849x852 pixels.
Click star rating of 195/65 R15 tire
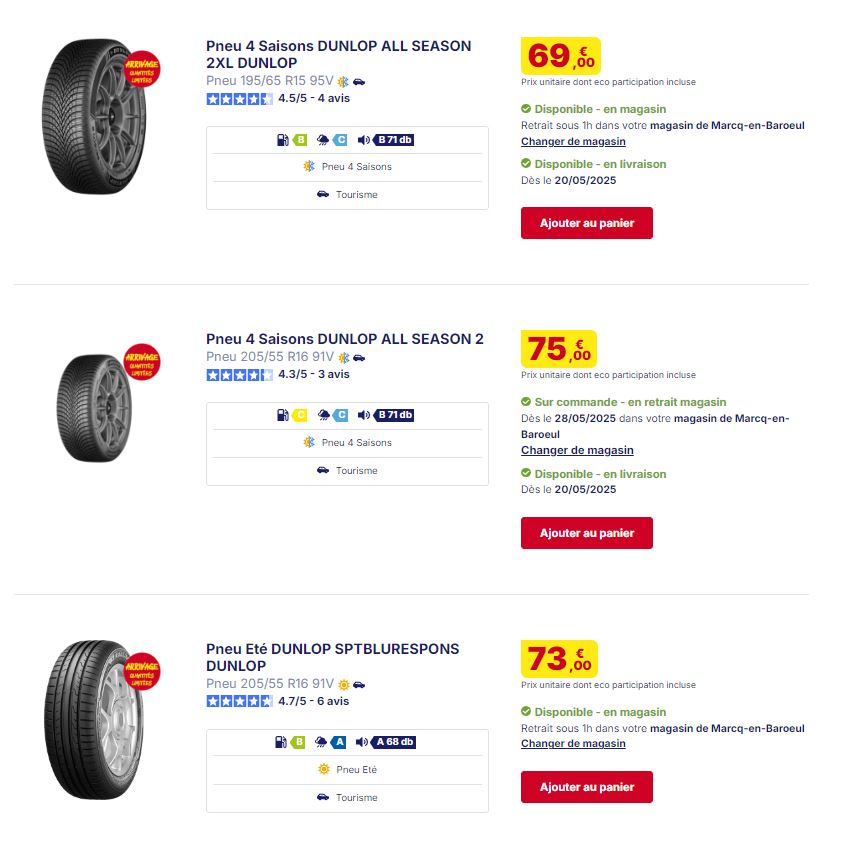[239, 99]
